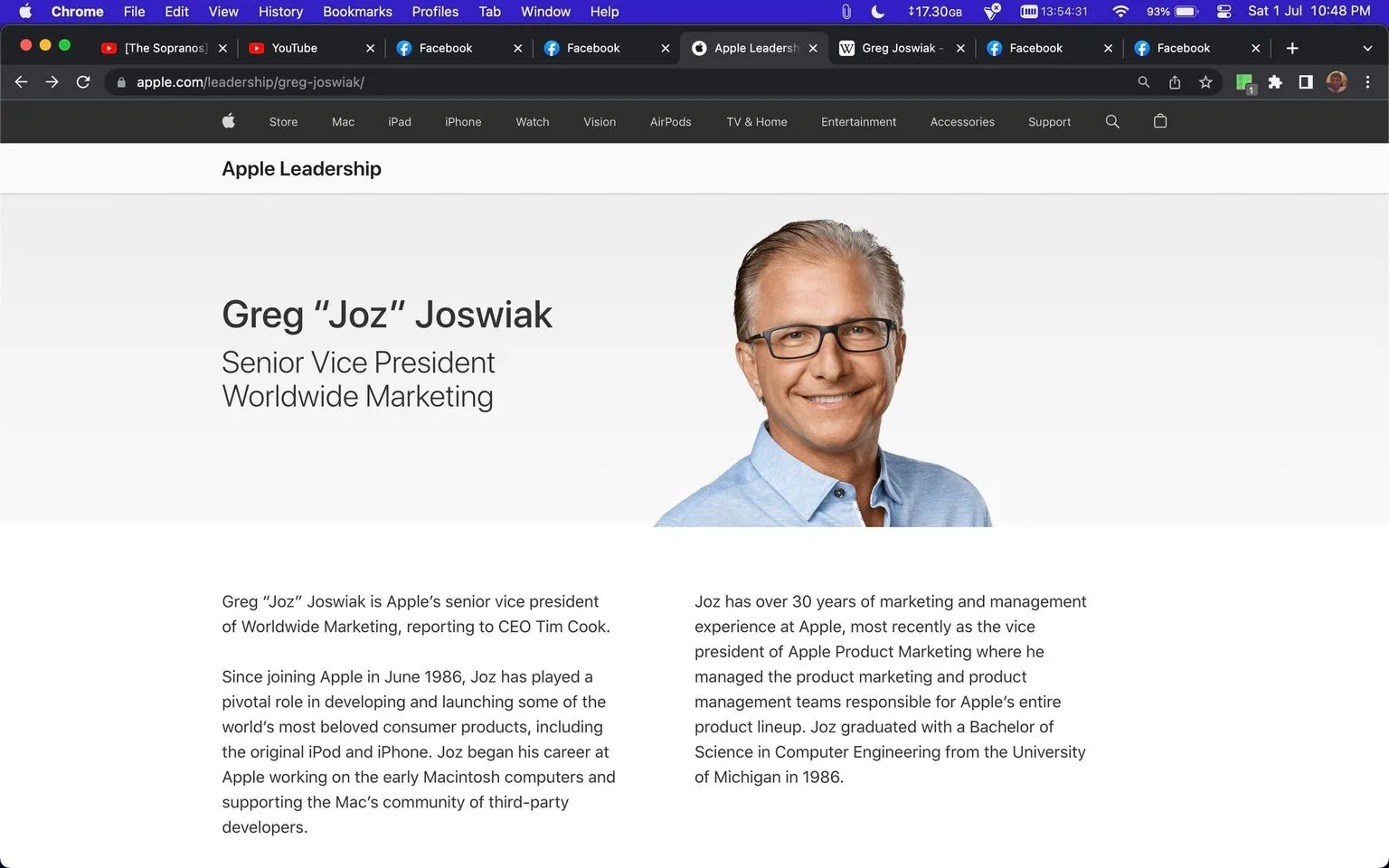This screenshot has height=868, width=1389.
Task: Bookmark this page using the star icon
Action: [1205, 81]
